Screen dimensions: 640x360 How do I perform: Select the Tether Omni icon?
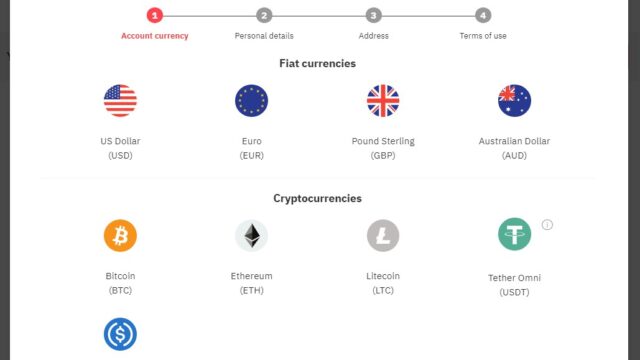[514, 234]
